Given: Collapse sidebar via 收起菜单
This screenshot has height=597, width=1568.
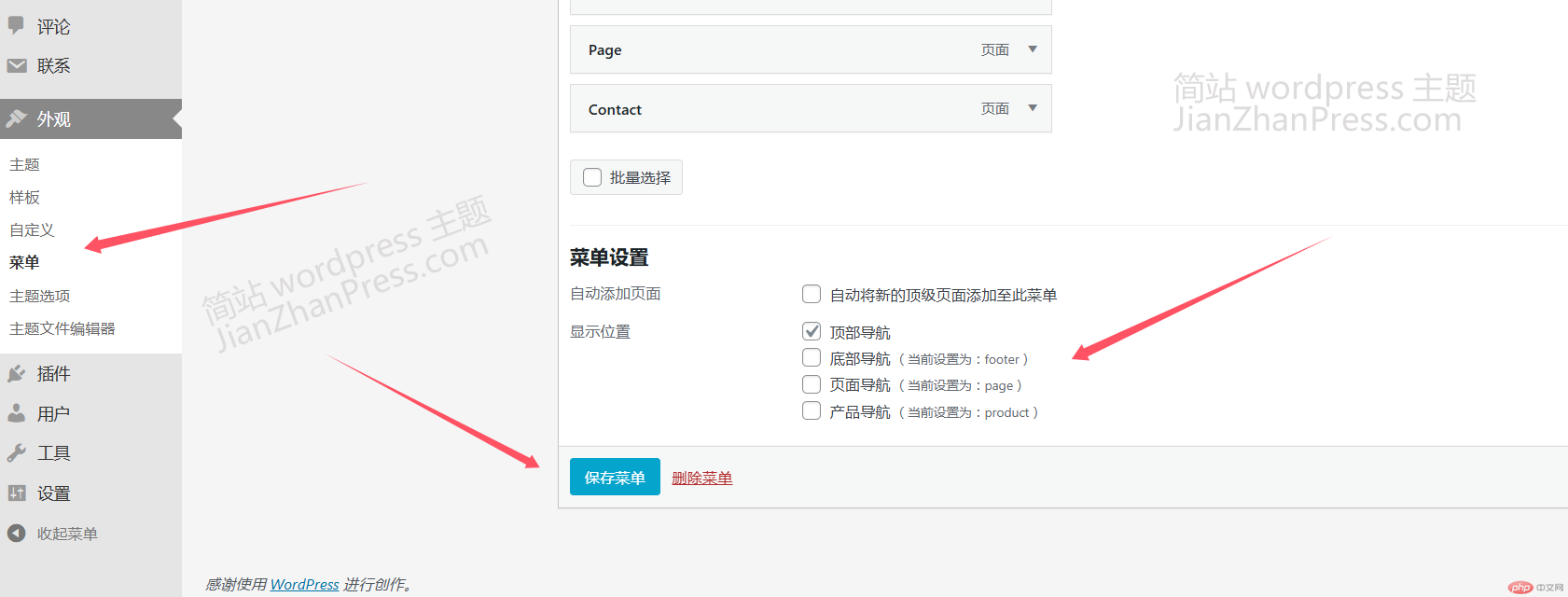Looking at the screenshot, I should (x=67, y=534).
